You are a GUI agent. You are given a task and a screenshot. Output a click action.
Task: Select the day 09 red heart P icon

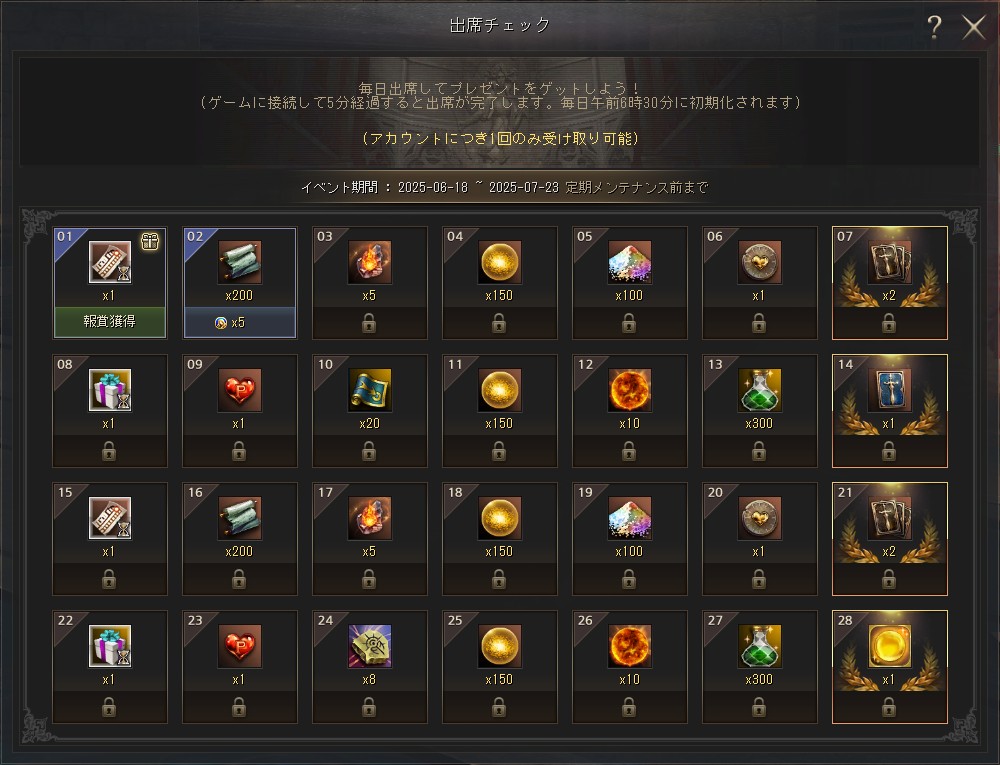coord(240,390)
